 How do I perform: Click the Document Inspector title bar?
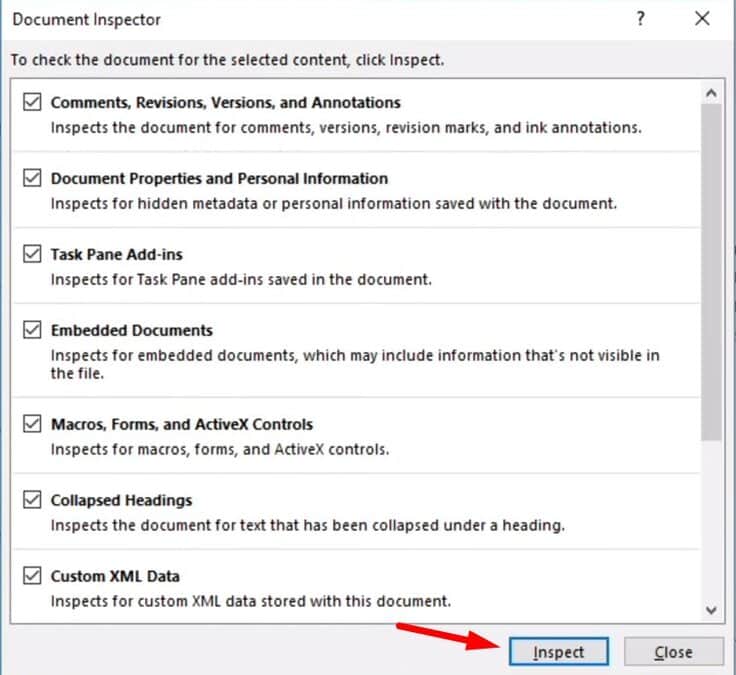click(x=319, y=19)
